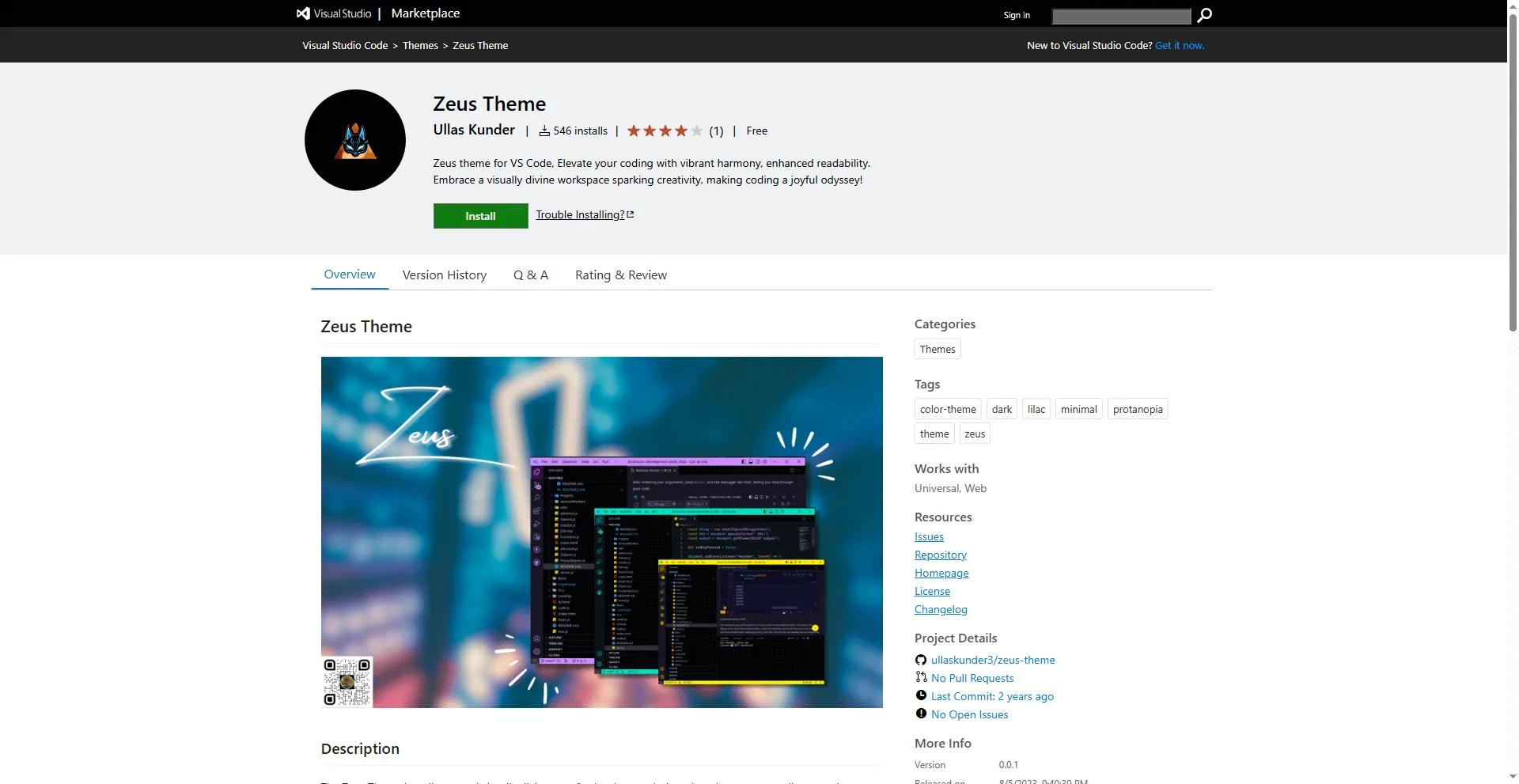Click the pull request icon
The width and height of the screenshot is (1519, 784).
coord(921,677)
